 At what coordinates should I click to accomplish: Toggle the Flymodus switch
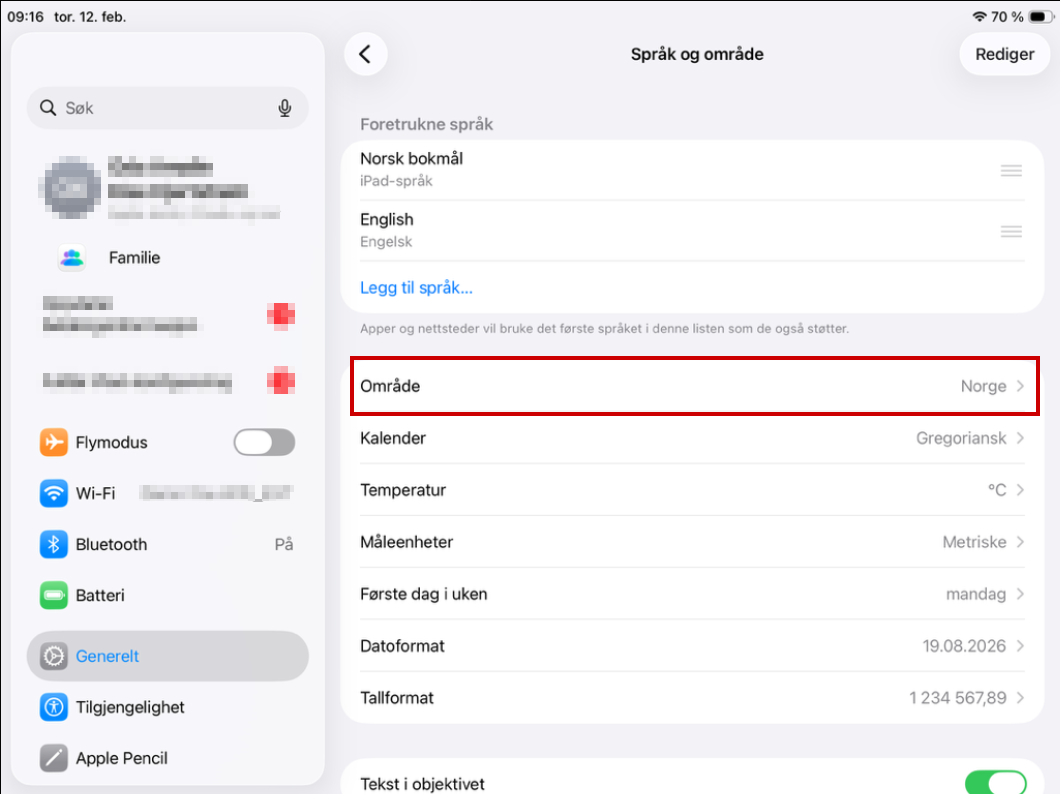264,443
